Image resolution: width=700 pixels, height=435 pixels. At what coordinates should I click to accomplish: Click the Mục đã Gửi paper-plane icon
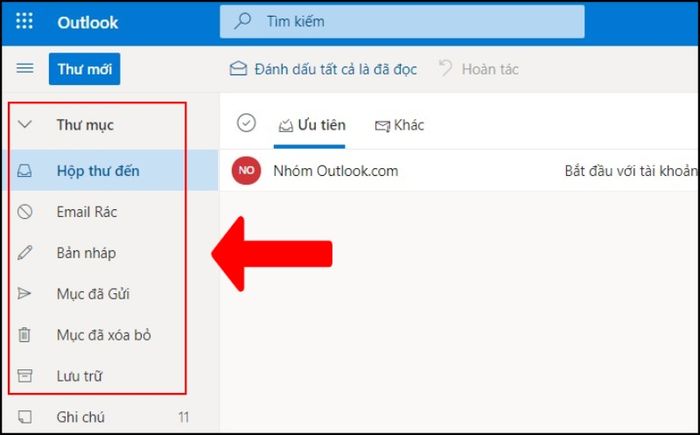(24, 293)
